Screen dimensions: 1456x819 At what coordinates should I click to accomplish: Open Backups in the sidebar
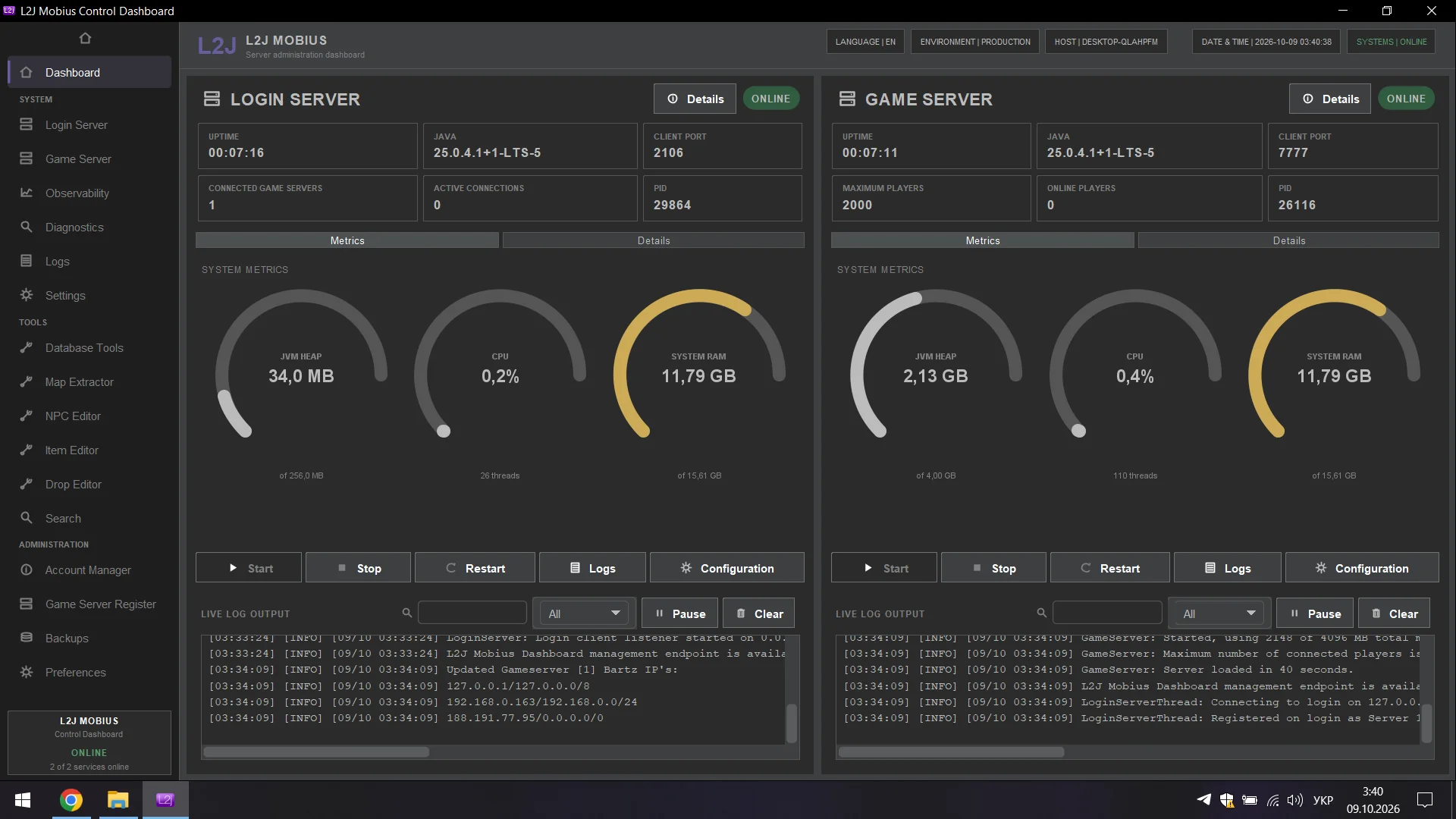89,639
